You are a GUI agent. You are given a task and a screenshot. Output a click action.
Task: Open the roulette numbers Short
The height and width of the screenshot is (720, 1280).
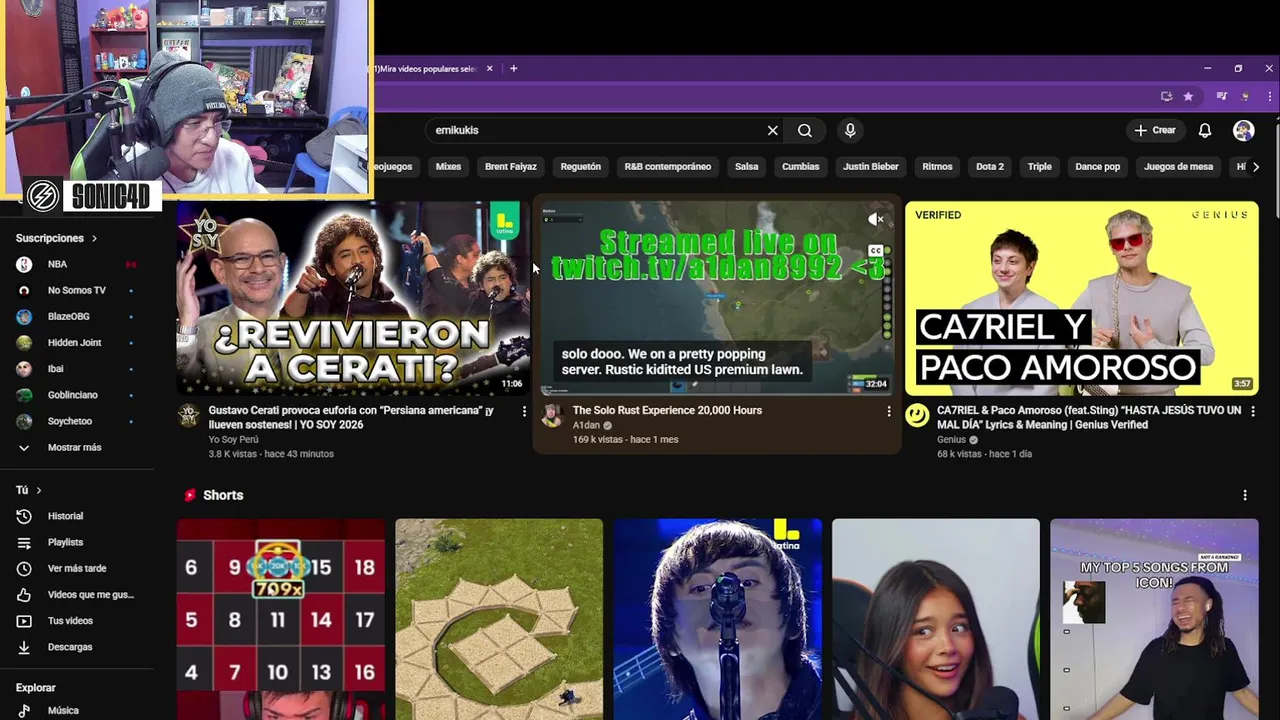tap(281, 619)
